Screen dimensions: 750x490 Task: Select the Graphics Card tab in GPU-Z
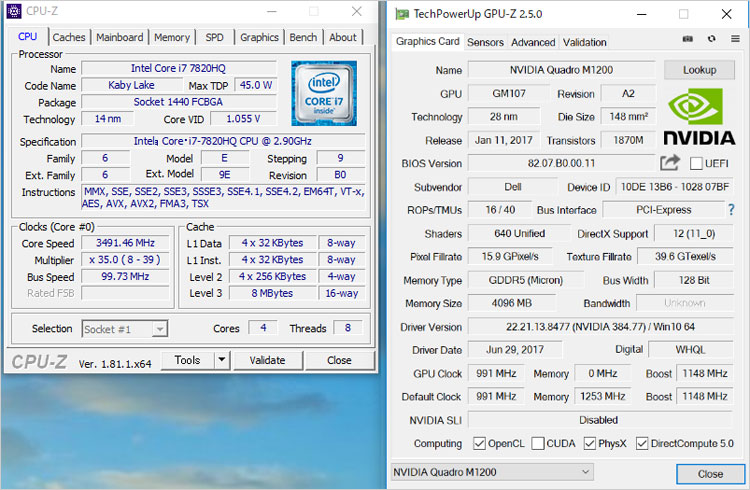428,41
